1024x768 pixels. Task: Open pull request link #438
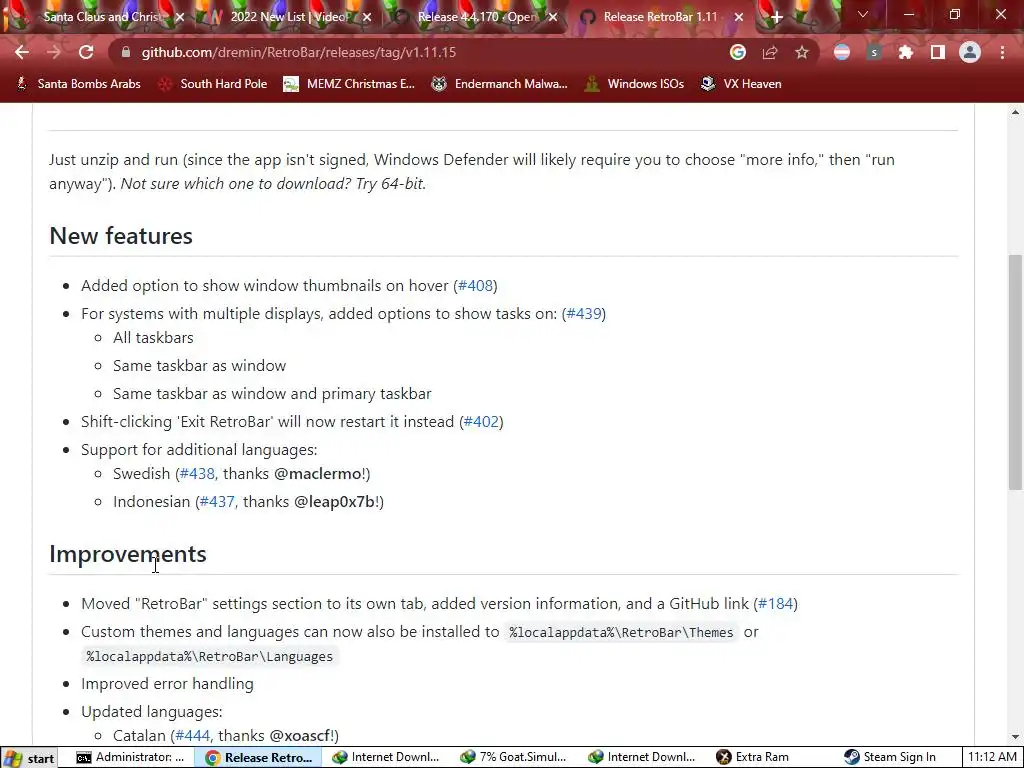coord(197,473)
